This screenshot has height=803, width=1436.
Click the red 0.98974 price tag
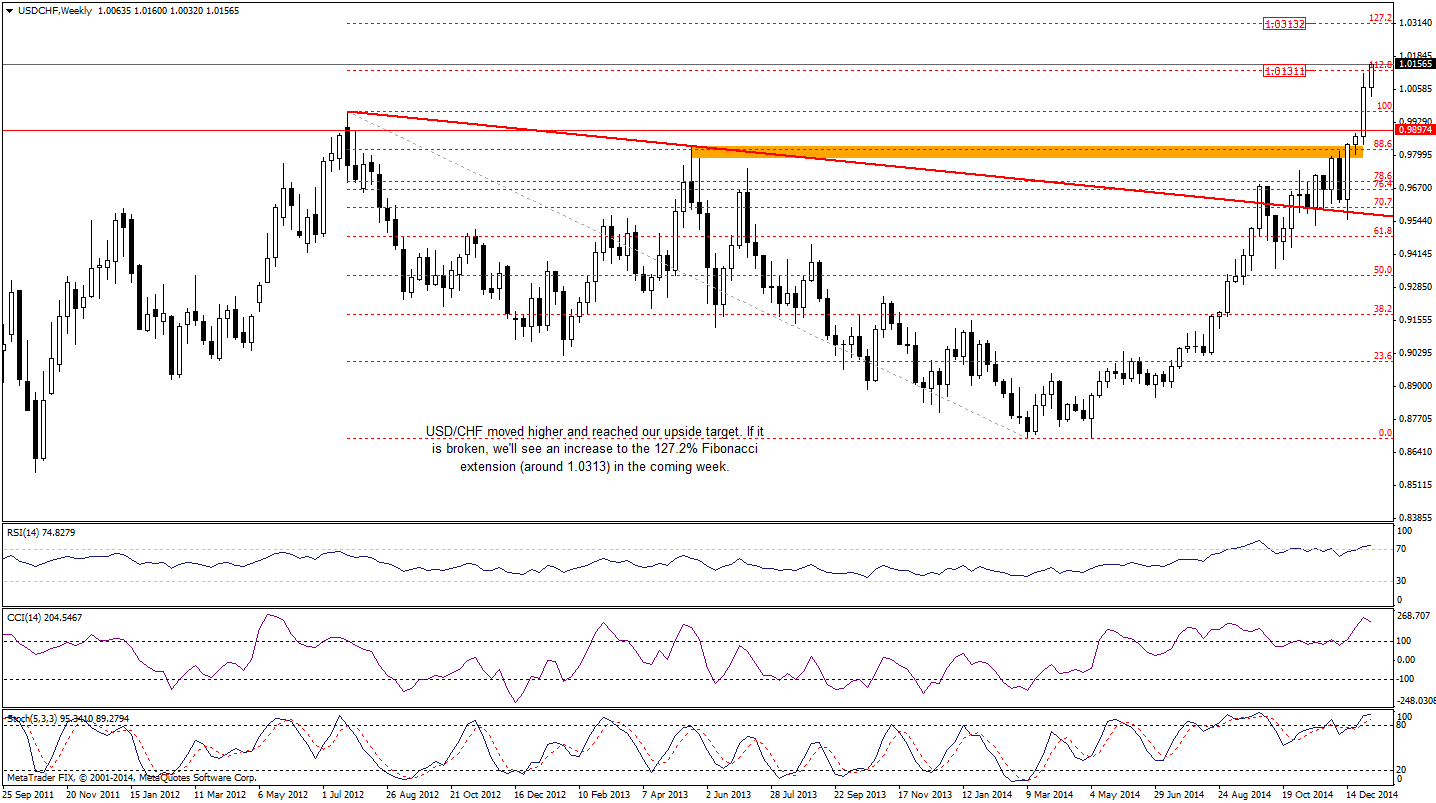coord(1414,129)
